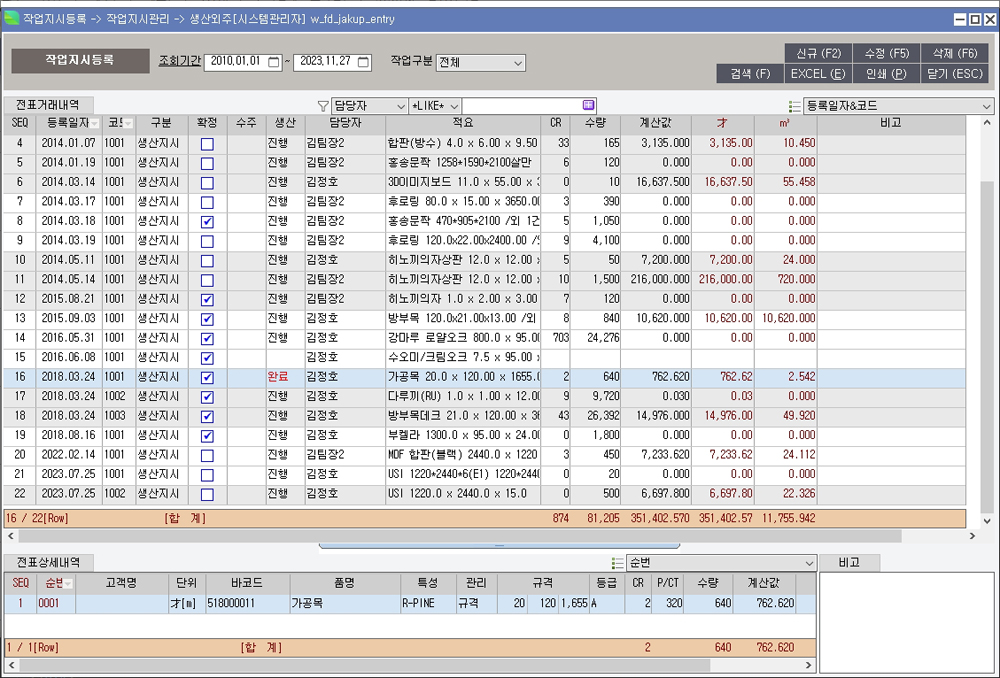Click the splitter handle between grids

coord(499,546)
